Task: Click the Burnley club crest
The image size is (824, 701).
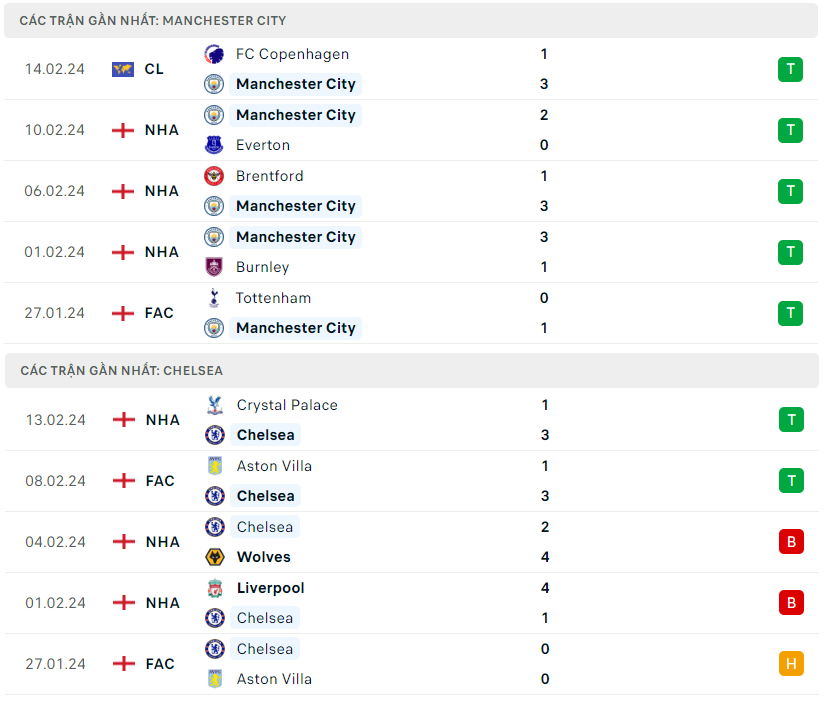Action: pyautogui.click(x=214, y=267)
